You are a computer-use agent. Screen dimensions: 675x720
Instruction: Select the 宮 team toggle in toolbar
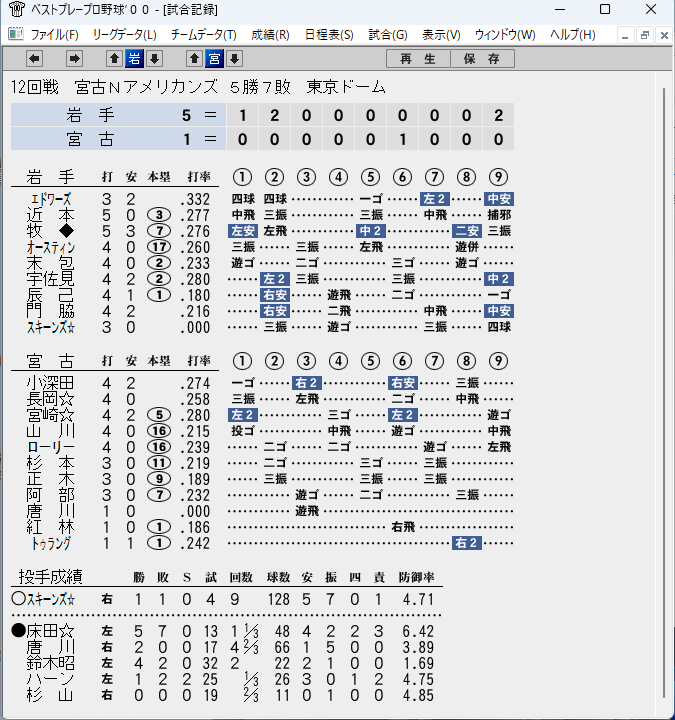pos(214,59)
